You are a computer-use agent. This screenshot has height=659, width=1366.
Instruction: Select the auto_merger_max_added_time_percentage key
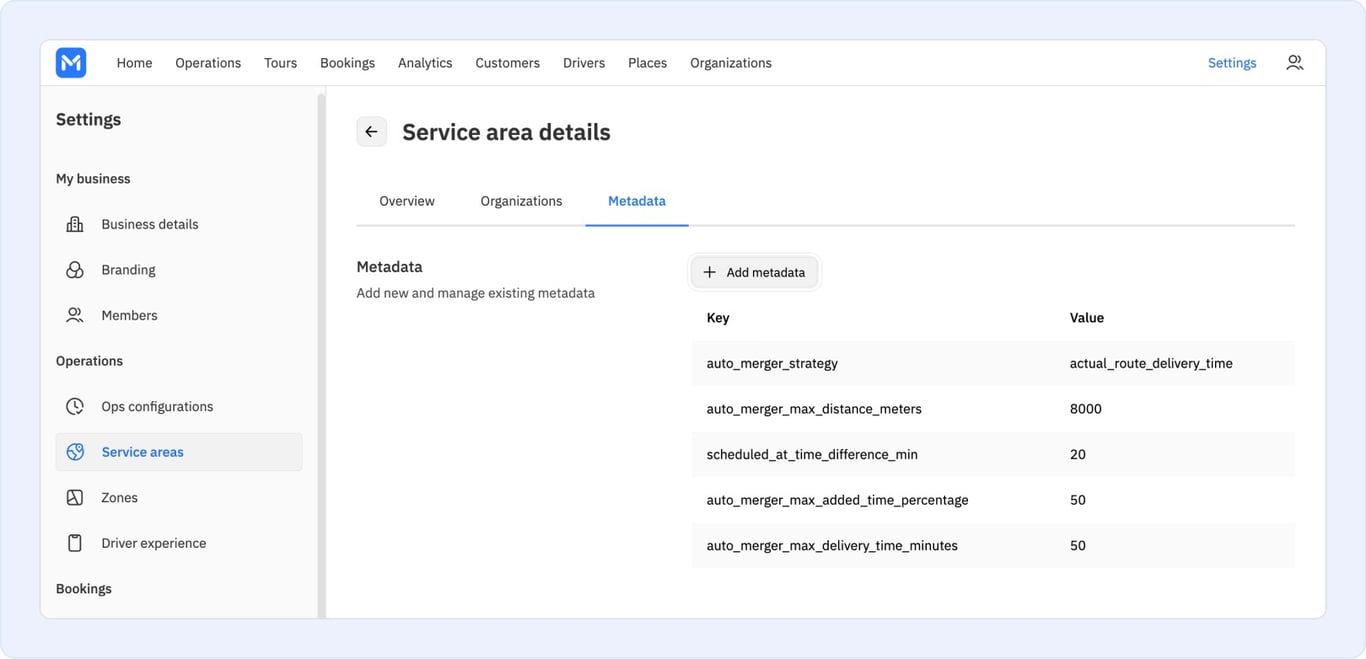pyautogui.click(x=837, y=500)
